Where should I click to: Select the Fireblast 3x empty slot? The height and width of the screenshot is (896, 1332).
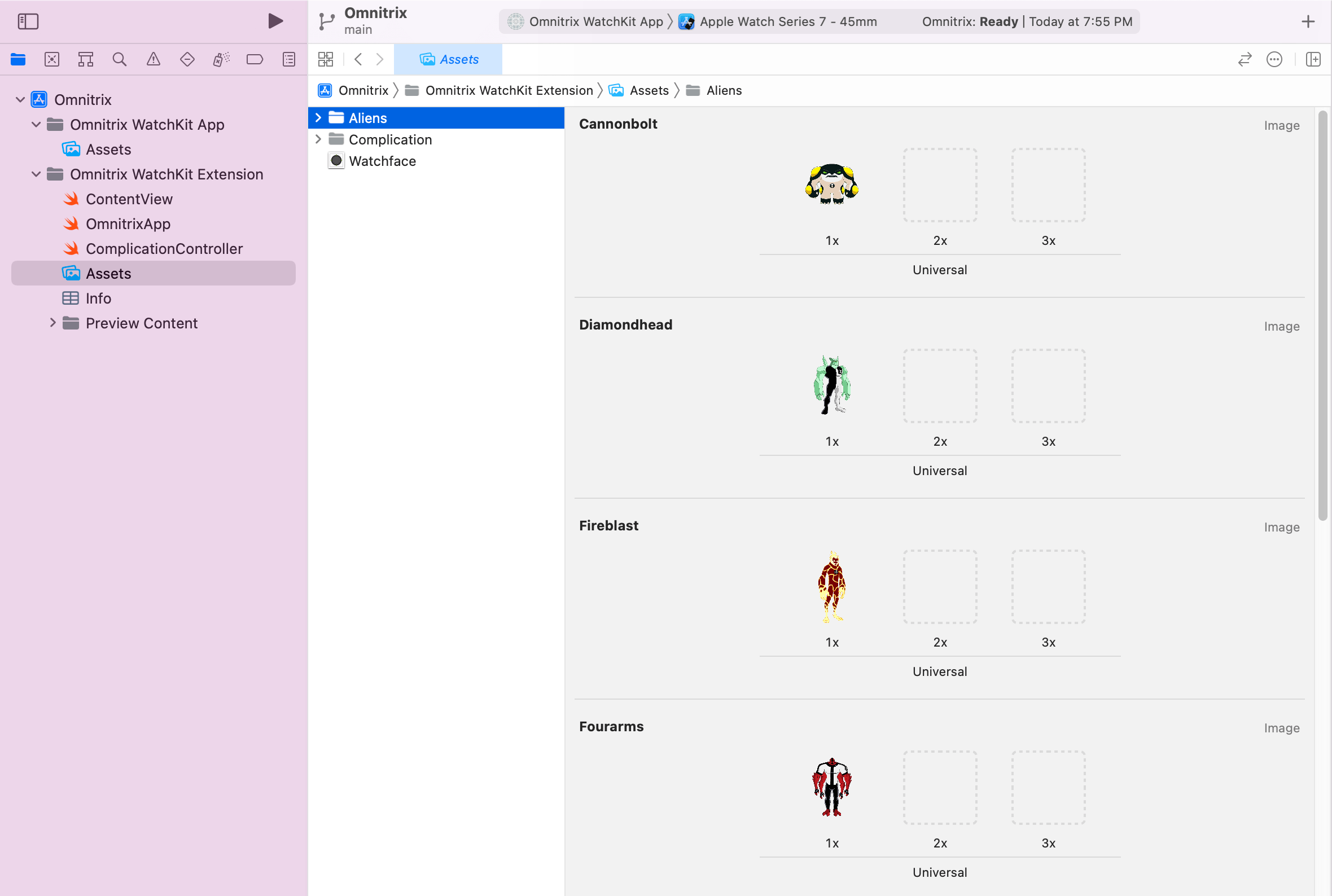coord(1049,587)
